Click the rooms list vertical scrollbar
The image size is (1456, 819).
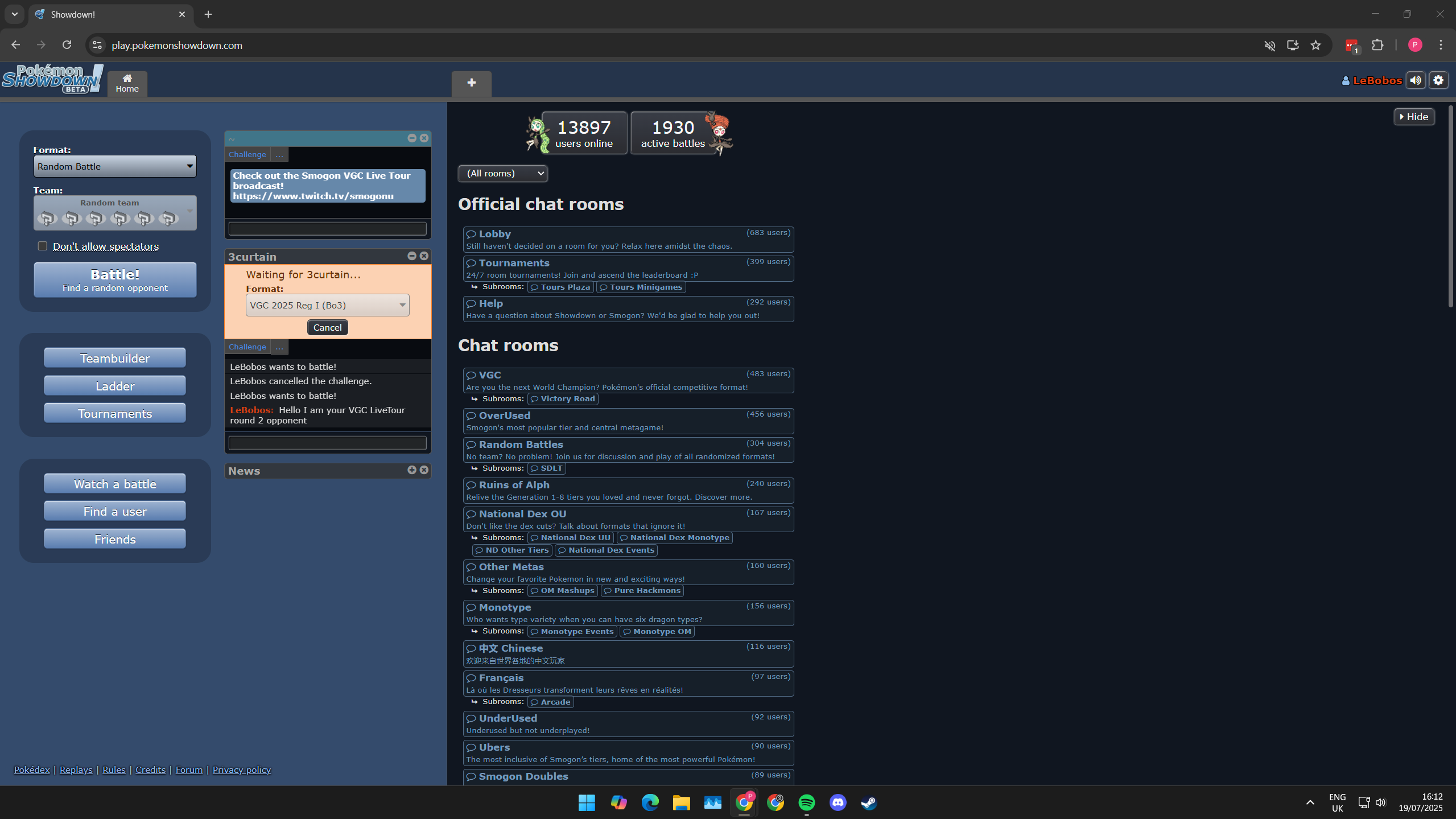(1450, 206)
